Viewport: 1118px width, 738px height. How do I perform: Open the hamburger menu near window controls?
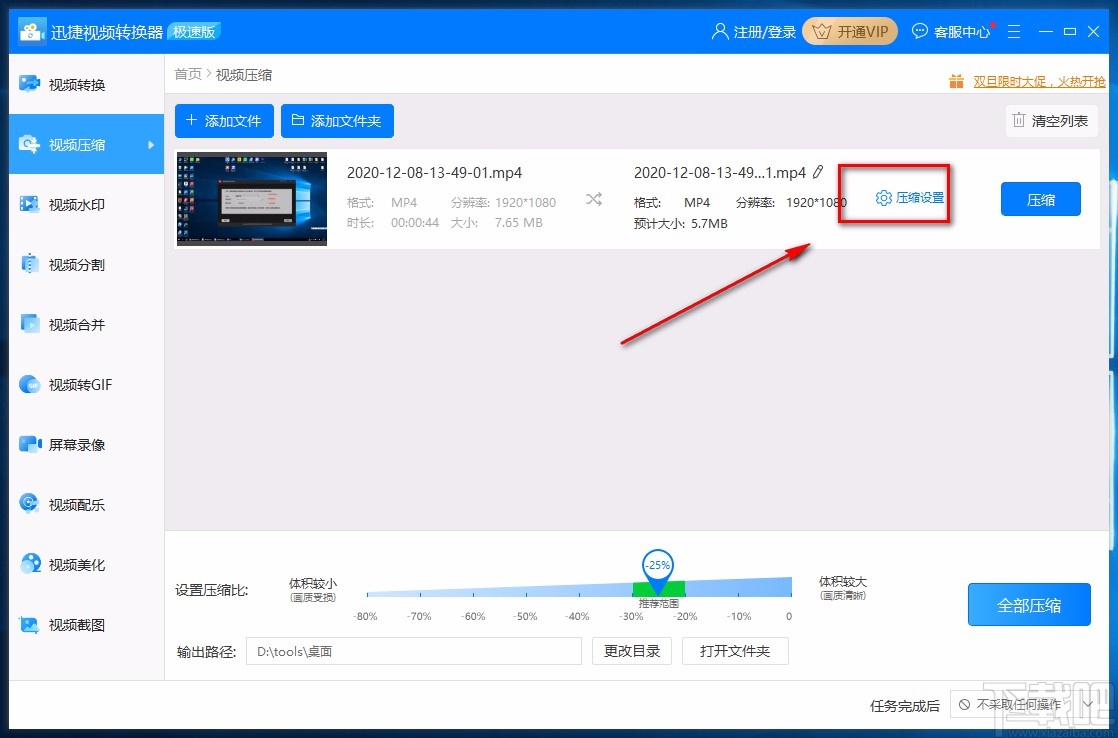tap(1014, 31)
